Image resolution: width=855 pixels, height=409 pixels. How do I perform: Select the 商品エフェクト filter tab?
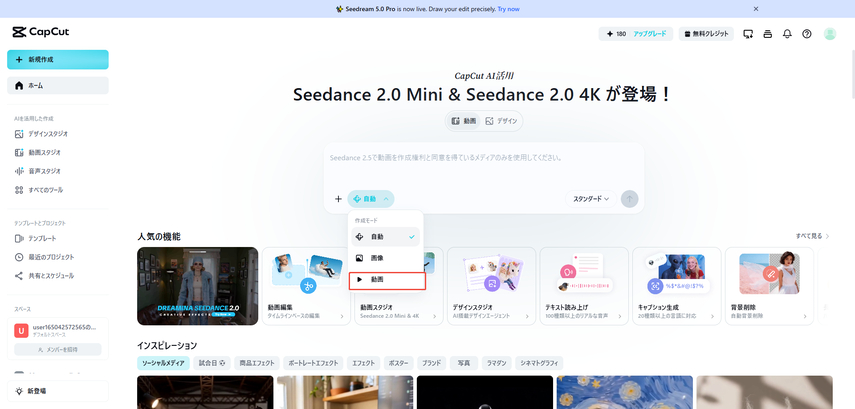point(257,363)
